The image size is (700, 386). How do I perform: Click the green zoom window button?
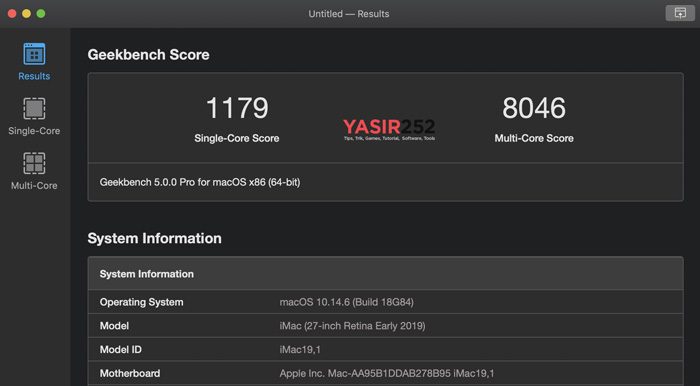(x=41, y=14)
